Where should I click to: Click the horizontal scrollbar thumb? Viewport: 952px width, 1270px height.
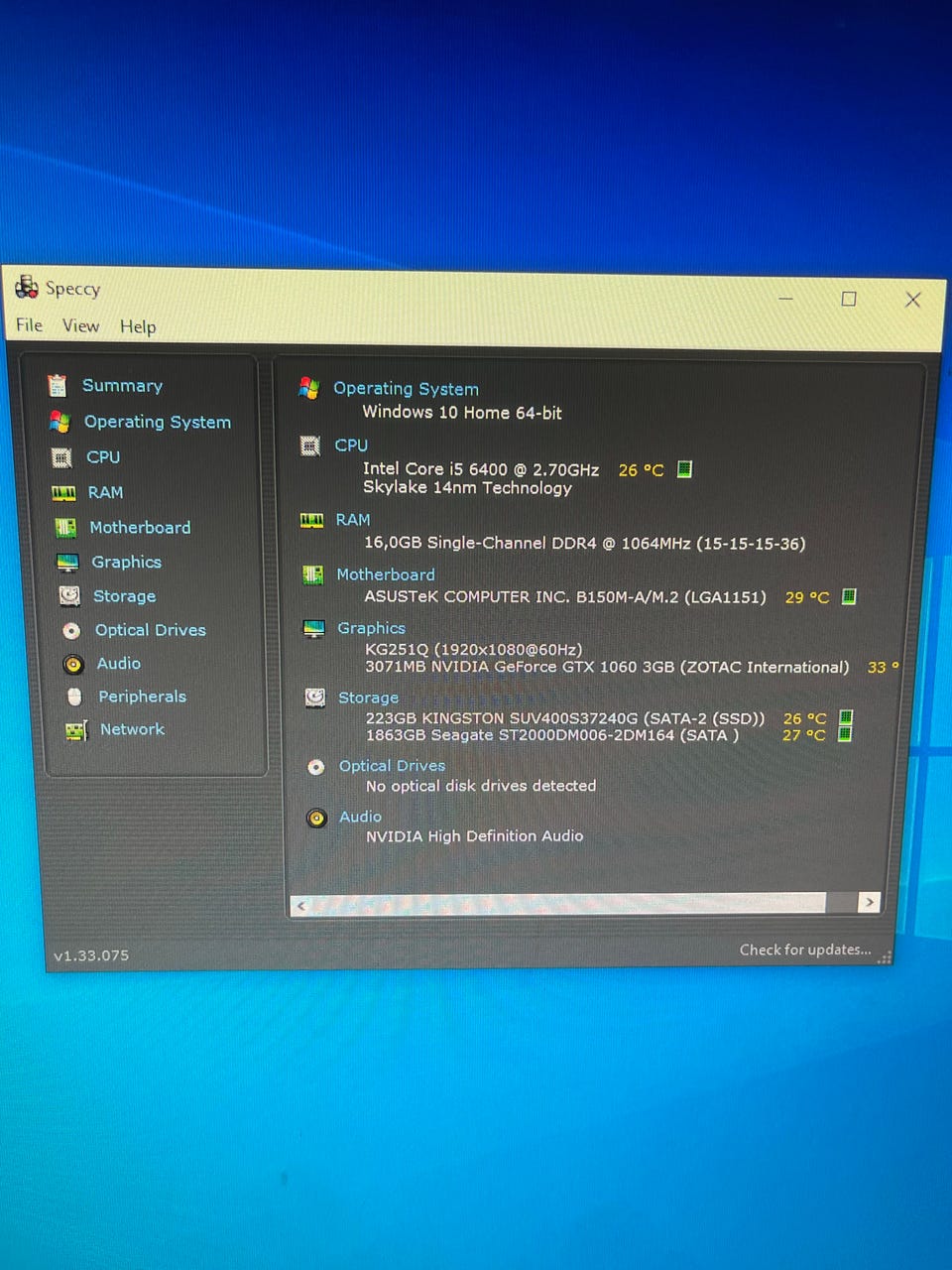(x=569, y=904)
